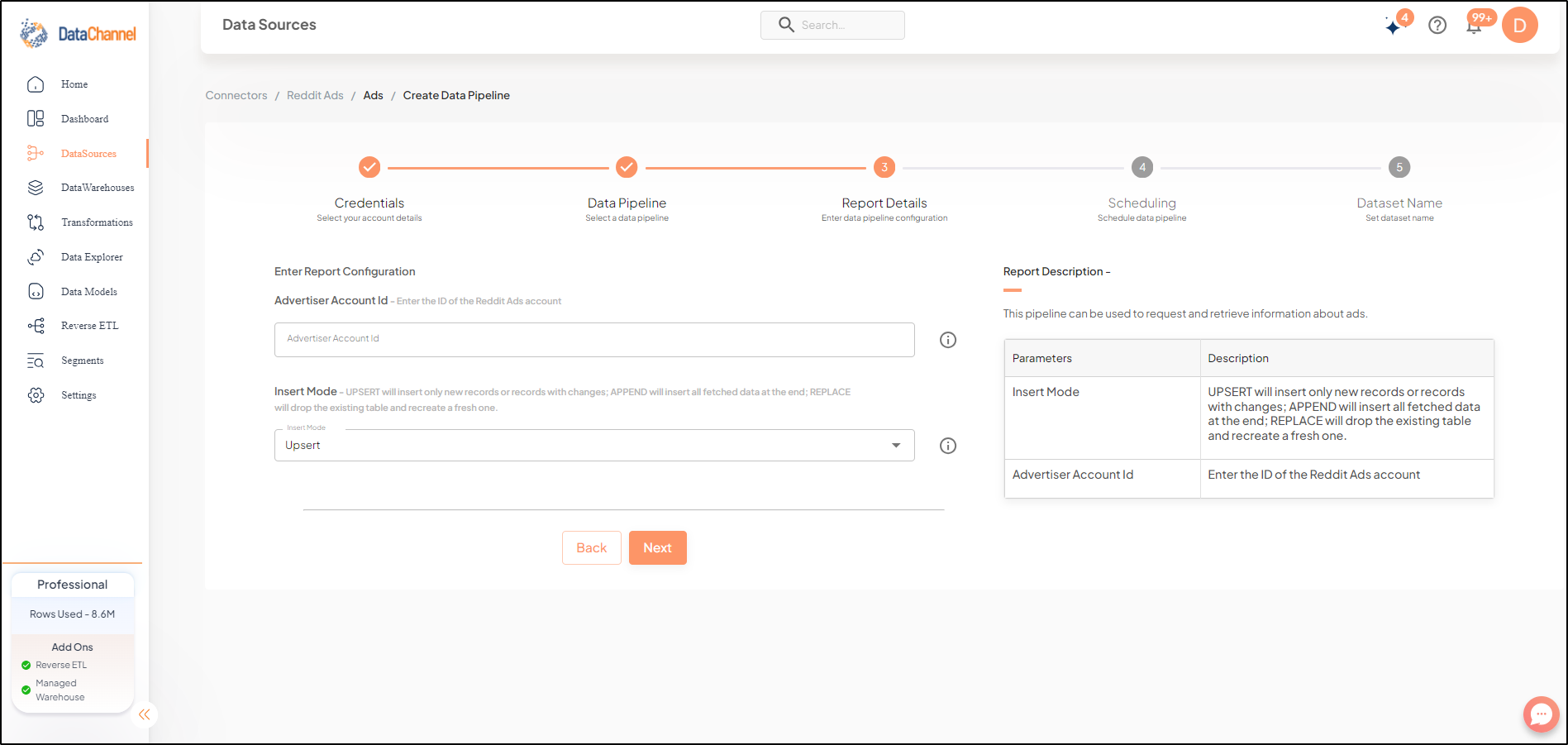Open the Transformations icon
The width and height of the screenshot is (1568, 745).
36,222
